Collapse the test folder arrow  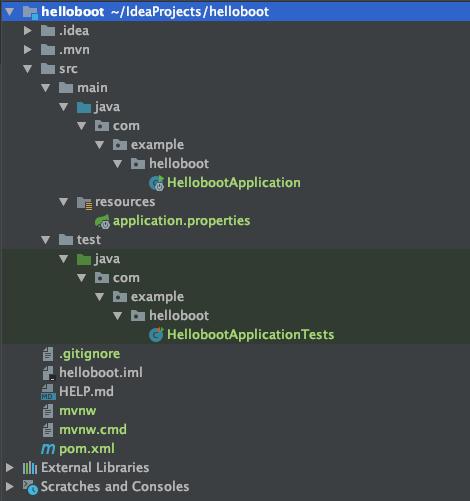click(x=46, y=240)
